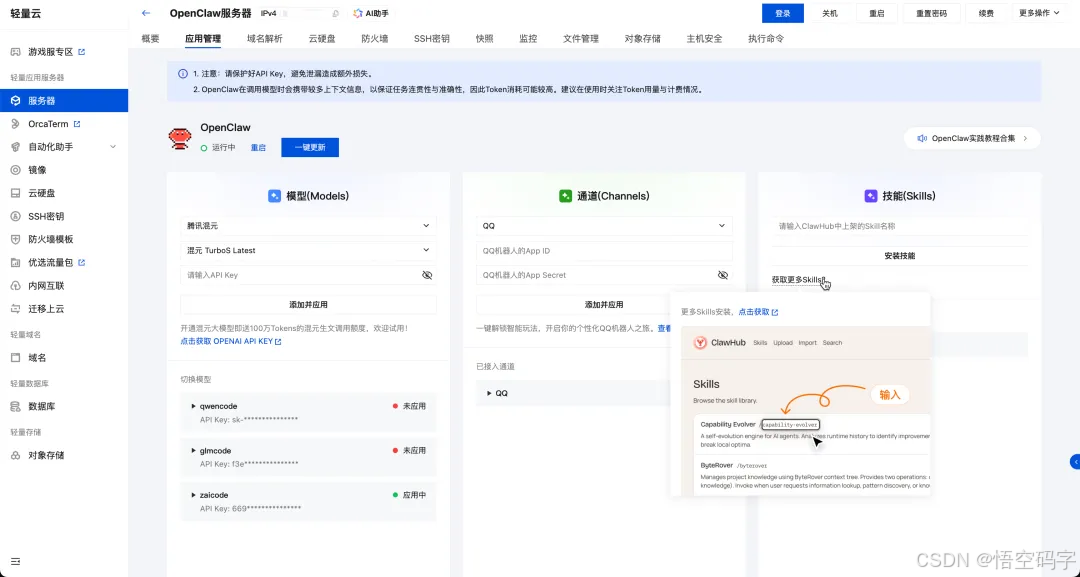The width and height of the screenshot is (1080, 577).
Task: Switch to the 概要 tab
Action: coord(150,39)
